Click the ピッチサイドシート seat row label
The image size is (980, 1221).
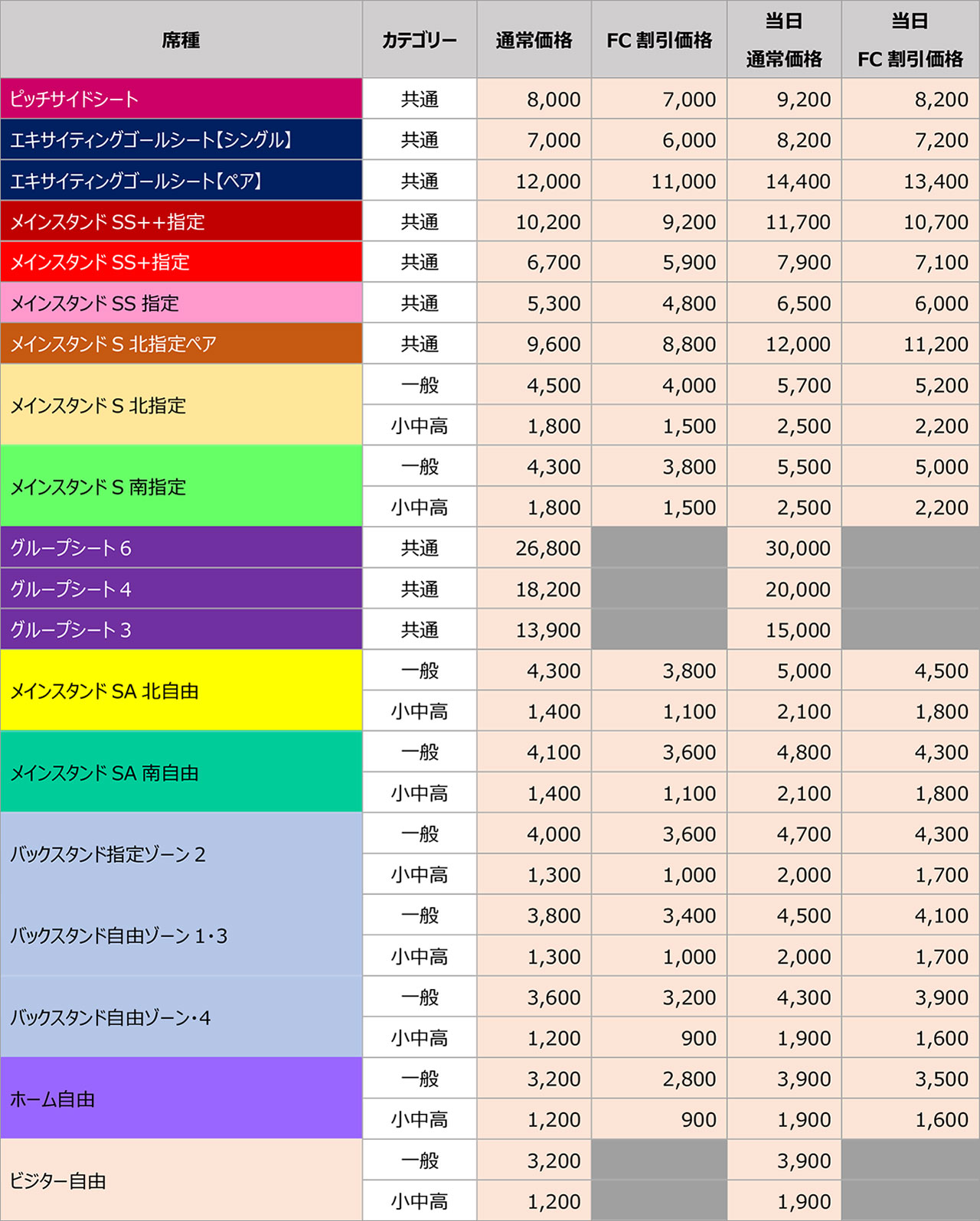pyautogui.click(x=181, y=99)
